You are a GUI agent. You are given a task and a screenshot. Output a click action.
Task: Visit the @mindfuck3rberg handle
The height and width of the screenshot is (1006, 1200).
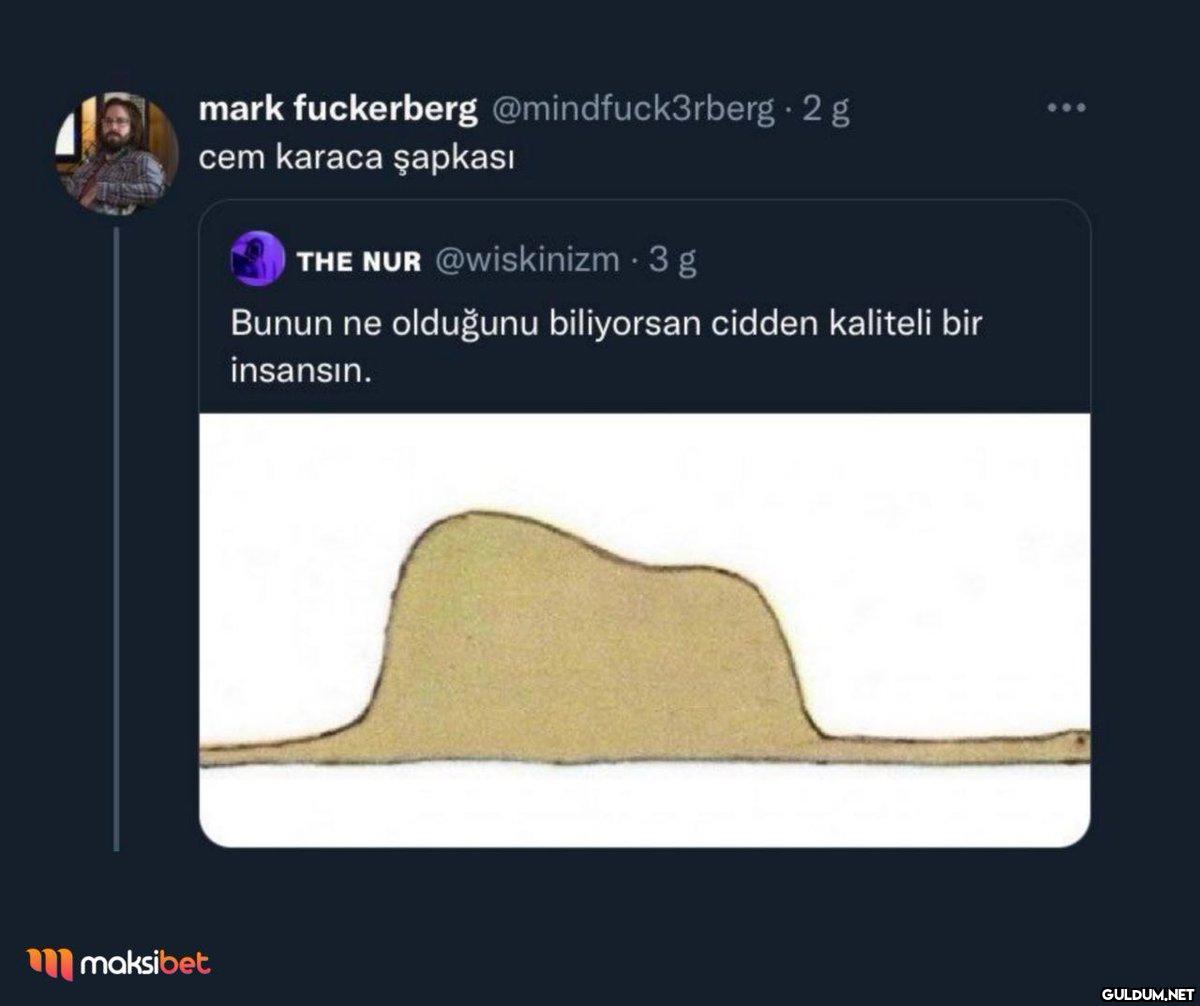pos(631,110)
